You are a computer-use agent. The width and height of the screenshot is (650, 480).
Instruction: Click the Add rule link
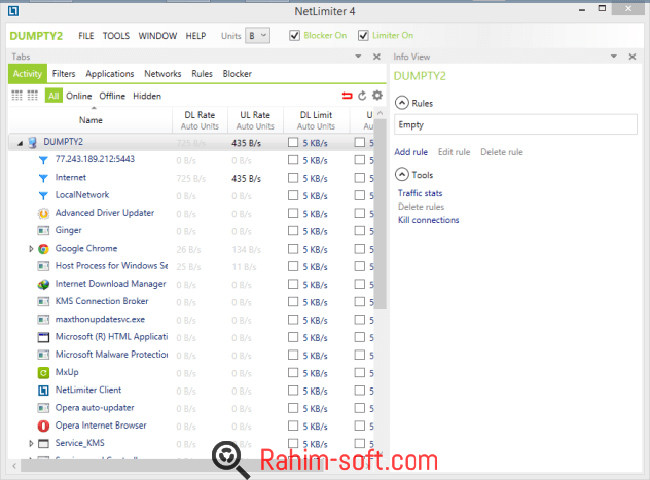411,152
